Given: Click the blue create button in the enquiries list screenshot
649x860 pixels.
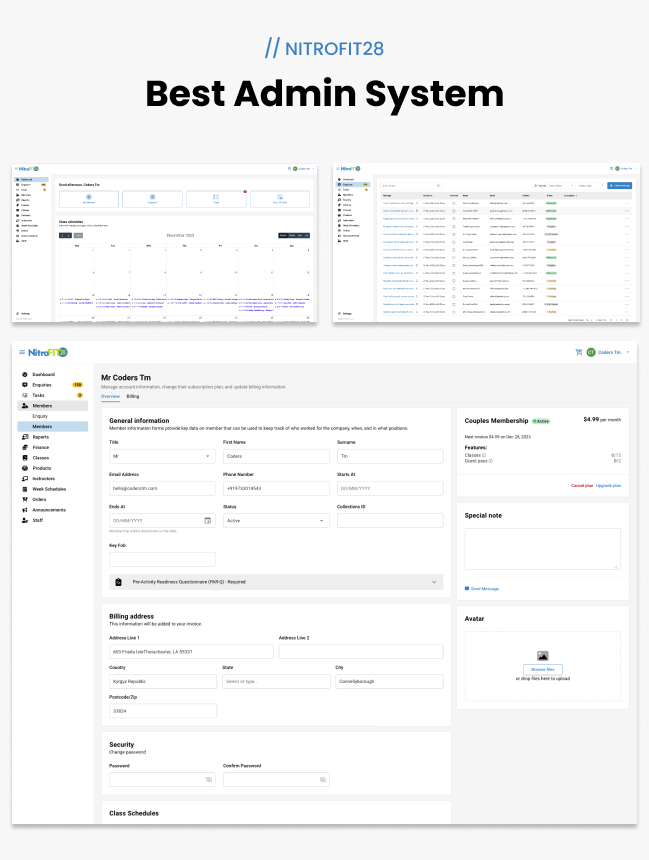Looking at the screenshot, I should click(619, 185).
